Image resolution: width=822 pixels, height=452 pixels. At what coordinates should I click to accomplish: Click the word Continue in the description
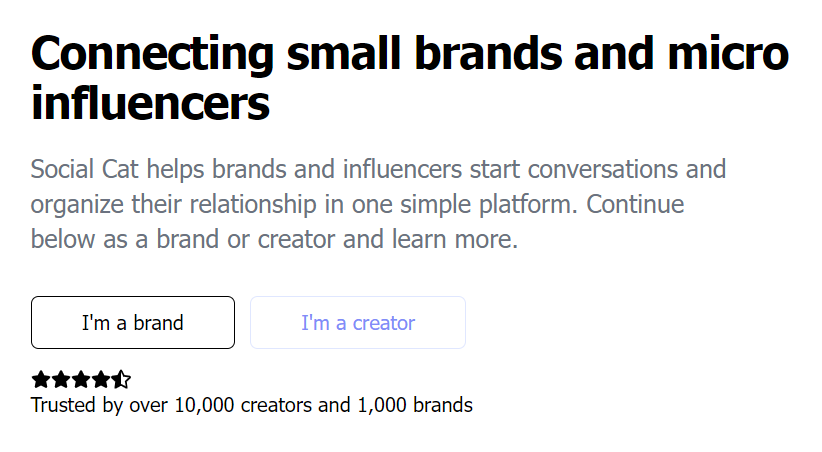(x=635, y=205)
